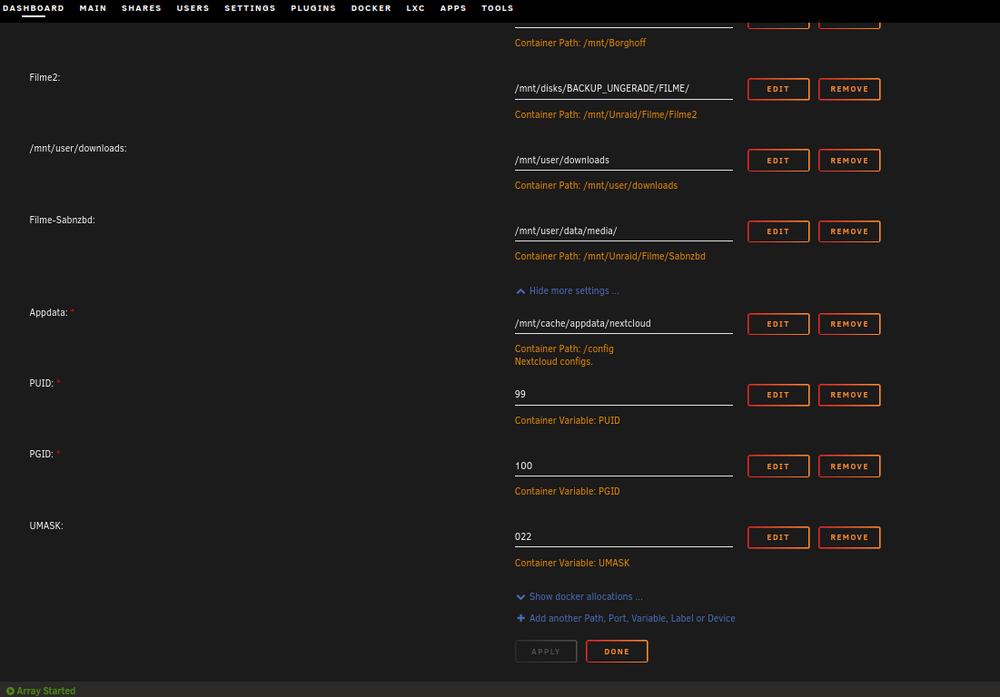Image resolution: width=1000 pixels, height=697 pixels.
Task: Open the Settings tab
Action: pyautogui.click(x=250, y=8)
